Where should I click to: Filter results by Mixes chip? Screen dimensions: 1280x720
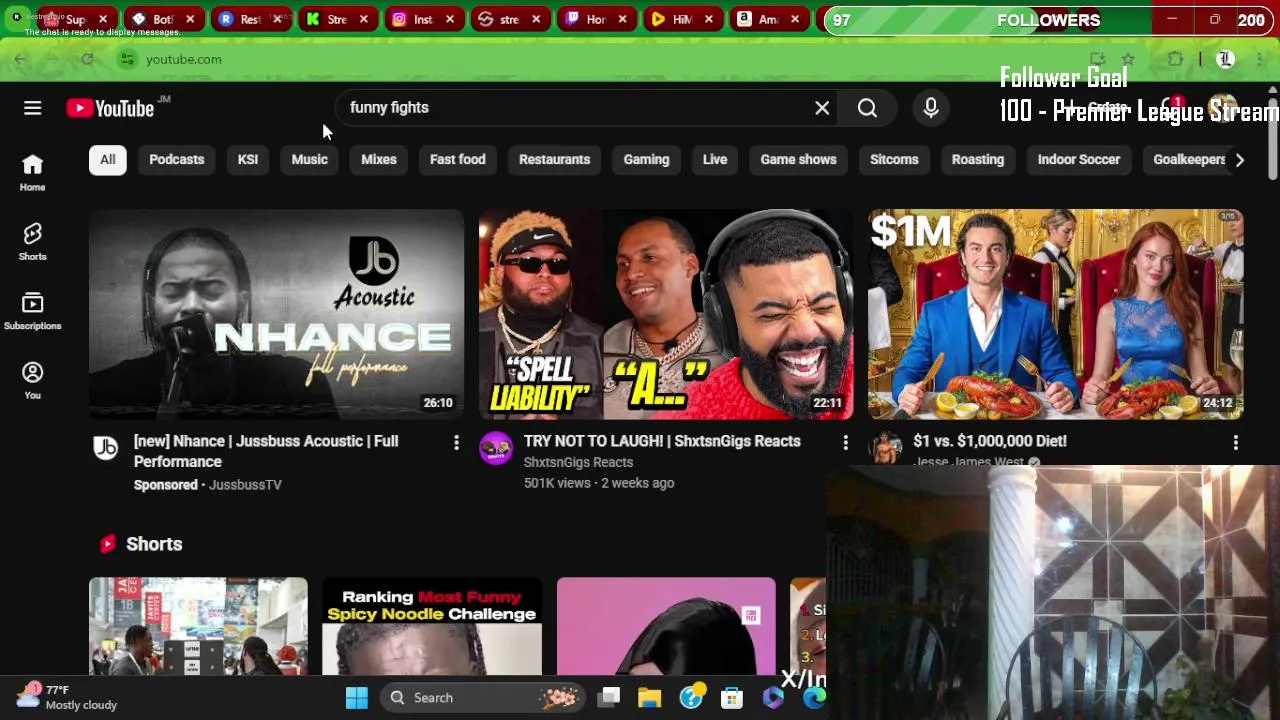coord(379,160)
